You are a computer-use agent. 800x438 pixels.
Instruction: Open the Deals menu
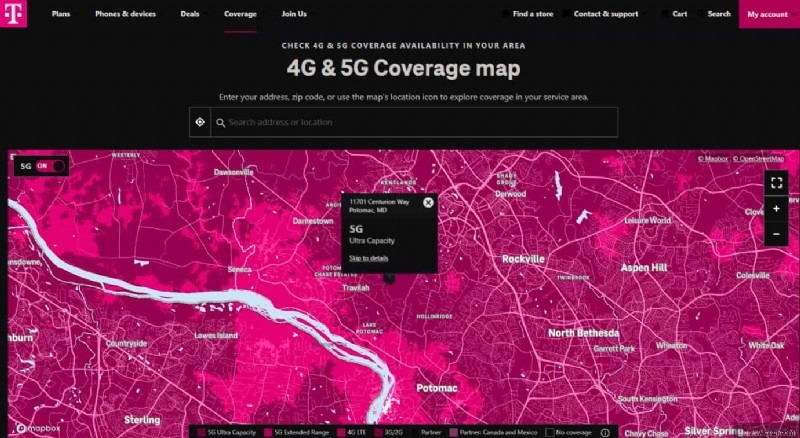coord(190,14)
